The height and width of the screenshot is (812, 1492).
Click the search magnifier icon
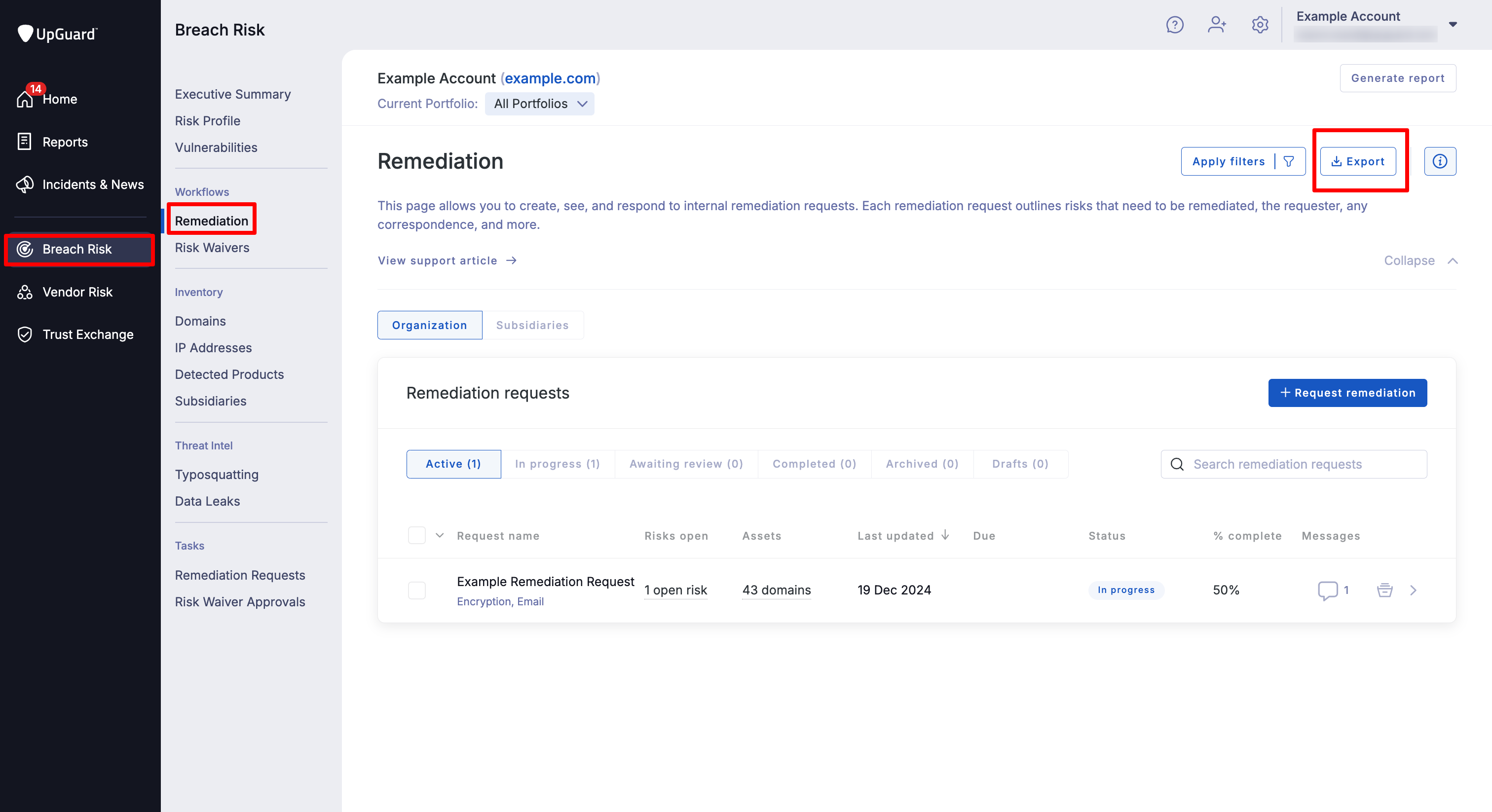(1177, 464)
